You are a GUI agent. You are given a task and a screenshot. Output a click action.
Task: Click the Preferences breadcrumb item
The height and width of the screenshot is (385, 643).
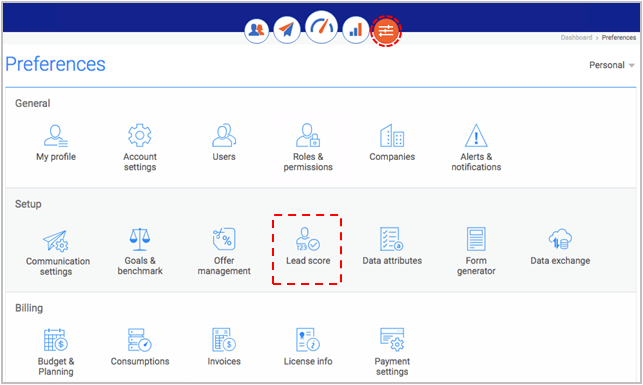click(619, 37)
